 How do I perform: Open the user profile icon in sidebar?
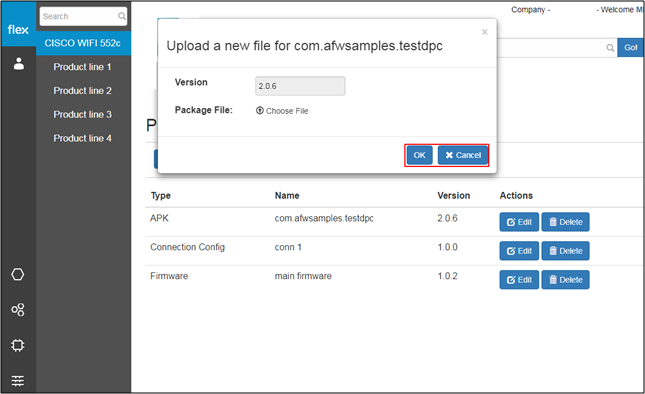click(x=19, y=64)
